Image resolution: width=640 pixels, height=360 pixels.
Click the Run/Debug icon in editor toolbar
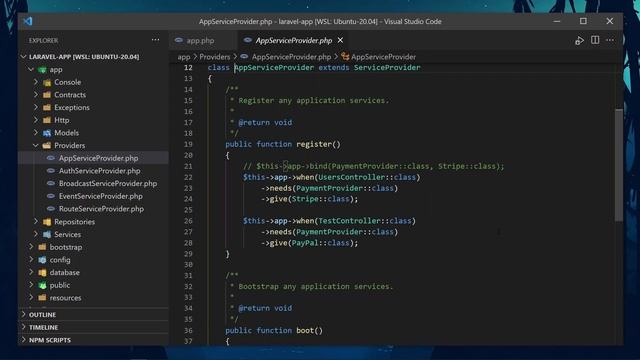click(579, 40)
